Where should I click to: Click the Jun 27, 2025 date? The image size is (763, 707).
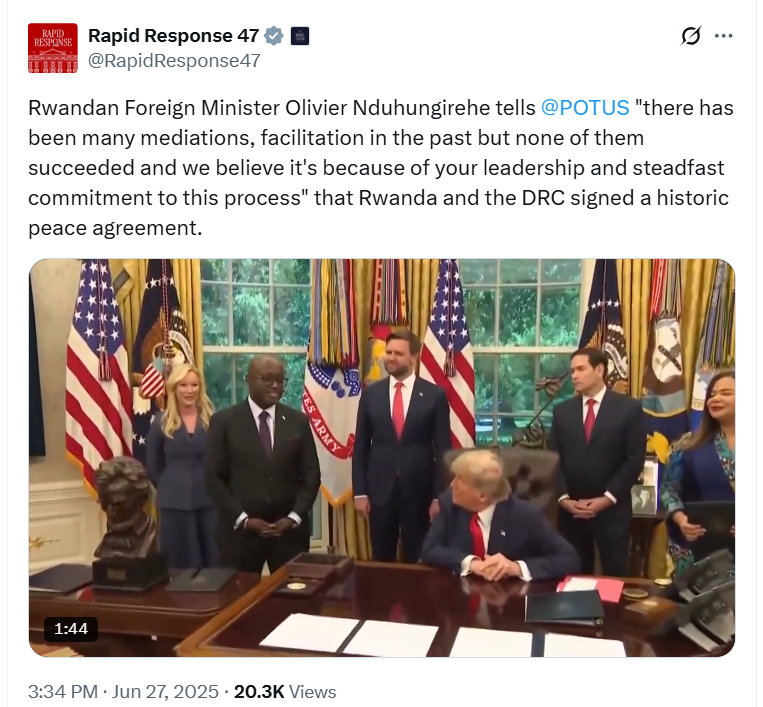point(165,692)
